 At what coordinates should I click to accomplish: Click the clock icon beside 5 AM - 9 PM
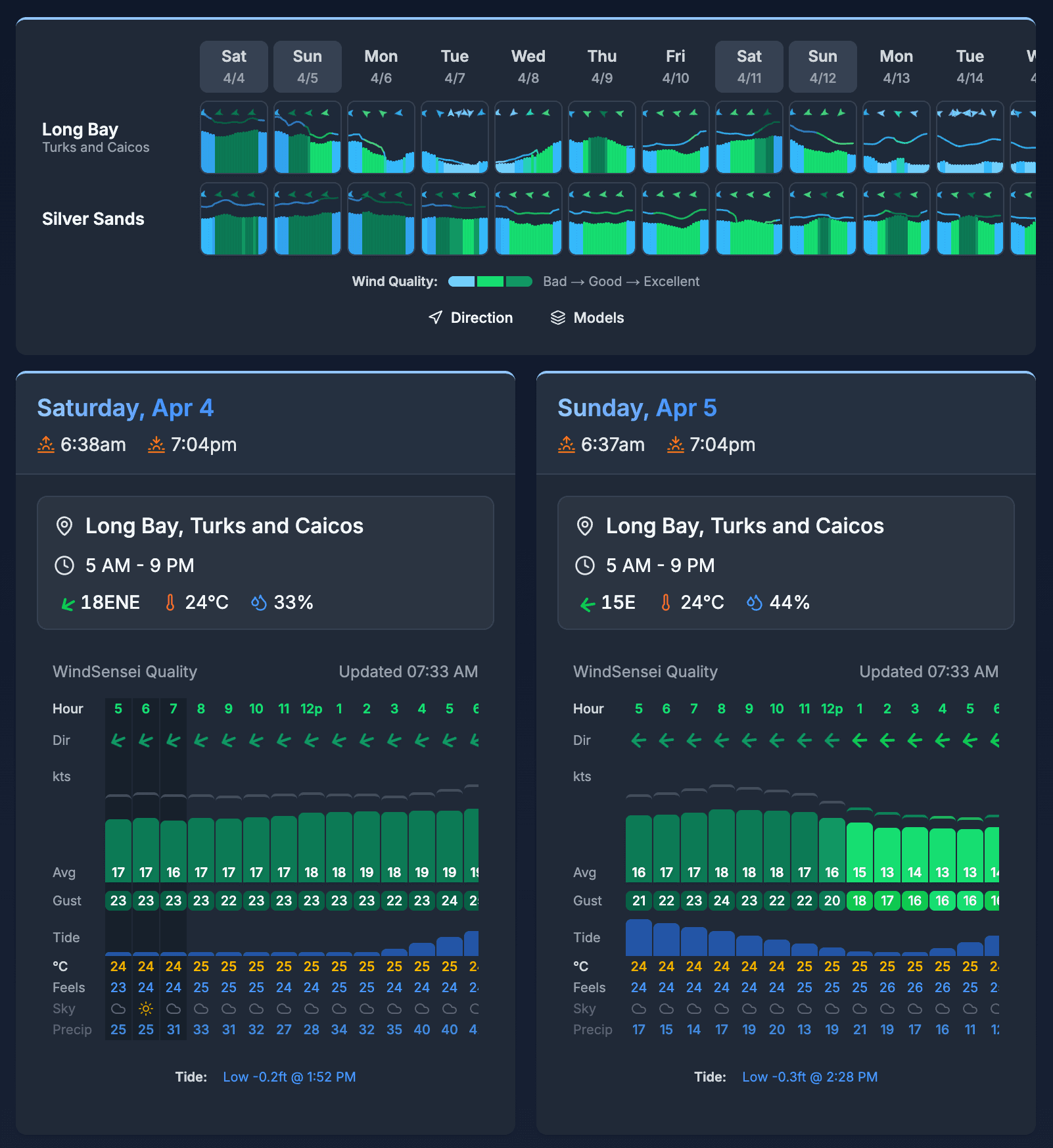click(64, 565)
